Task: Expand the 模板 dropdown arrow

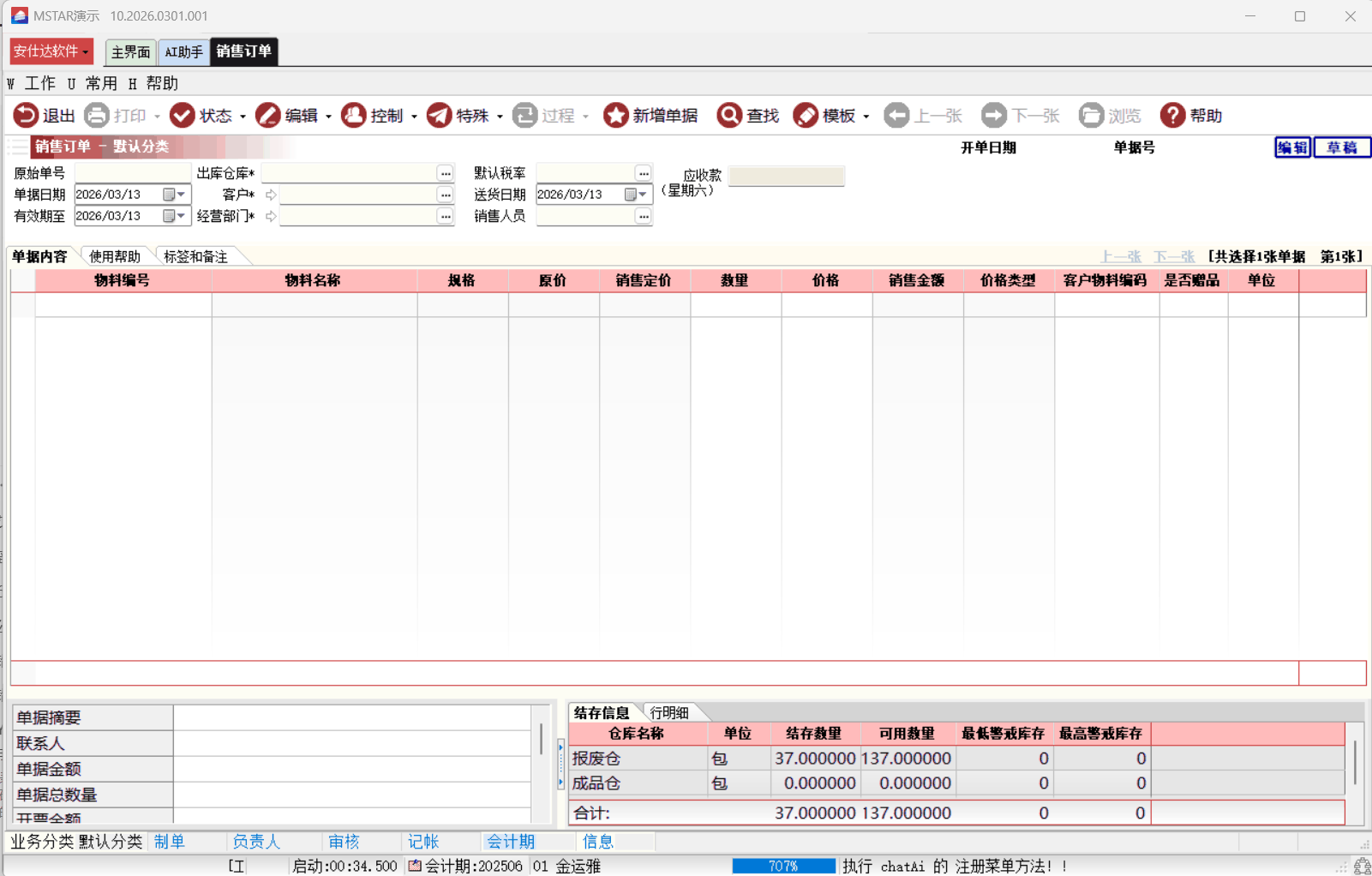Action: [x=866, y=117]
